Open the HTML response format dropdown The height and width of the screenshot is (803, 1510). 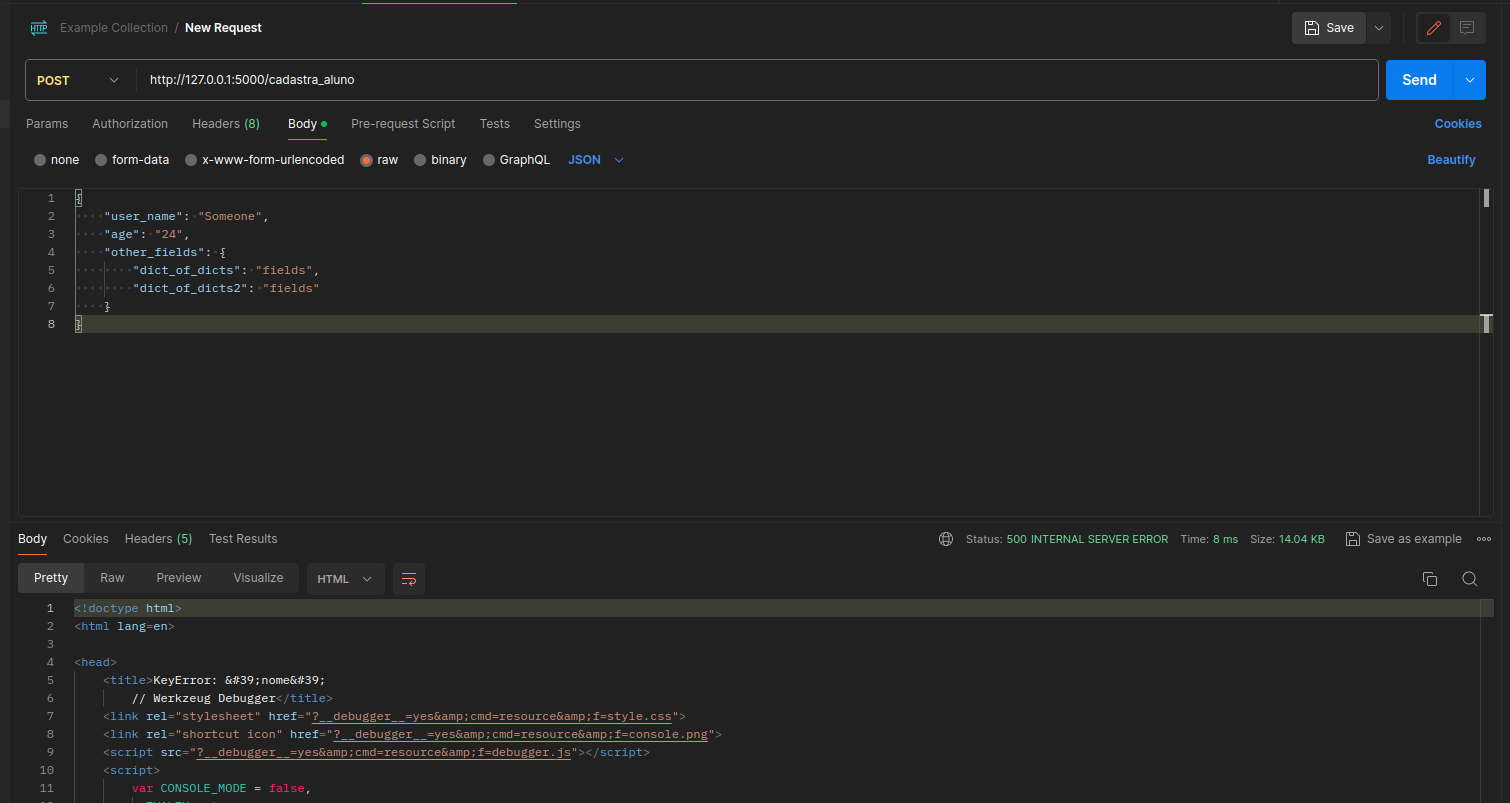345,579
